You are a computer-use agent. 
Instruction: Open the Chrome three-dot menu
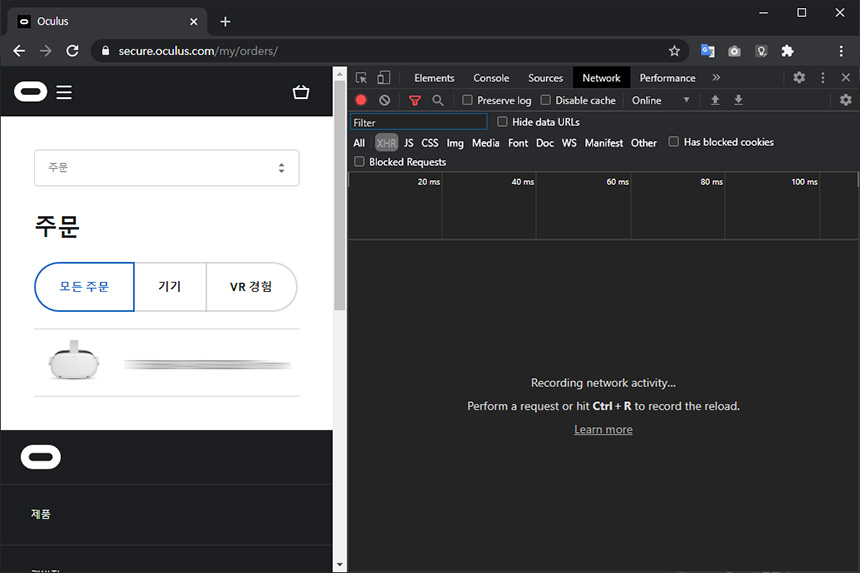pyautogui.click(x=841, y=51)
